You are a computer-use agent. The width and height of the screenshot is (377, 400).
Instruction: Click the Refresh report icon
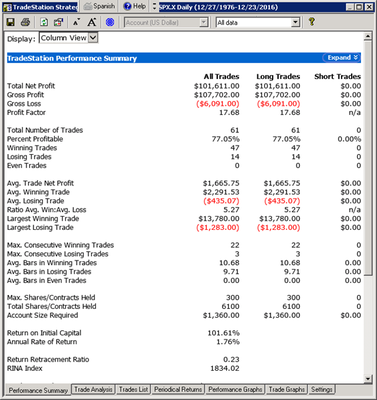tap(44, 22)
